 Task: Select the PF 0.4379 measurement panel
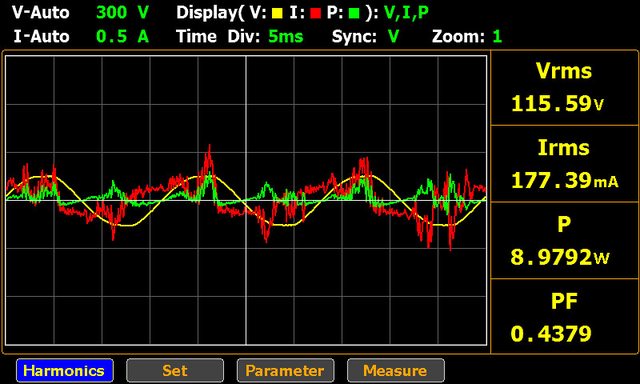(x=564, y=317)
